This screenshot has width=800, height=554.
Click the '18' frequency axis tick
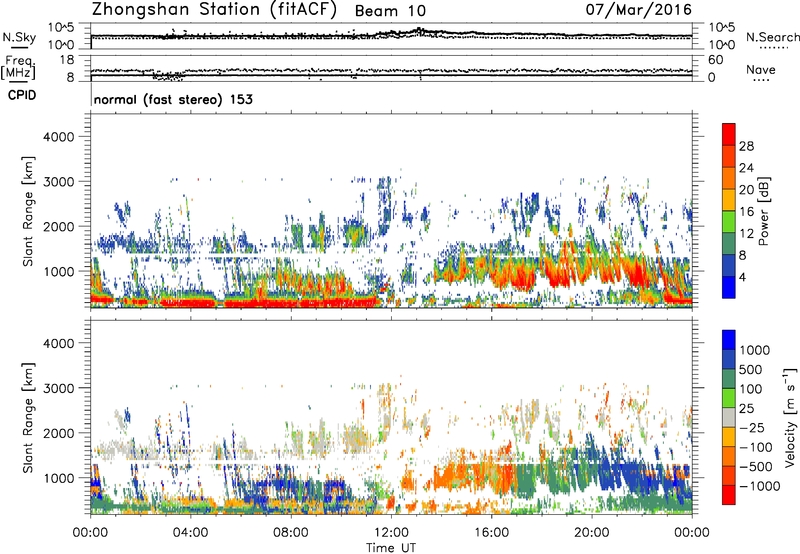[66, 60]
